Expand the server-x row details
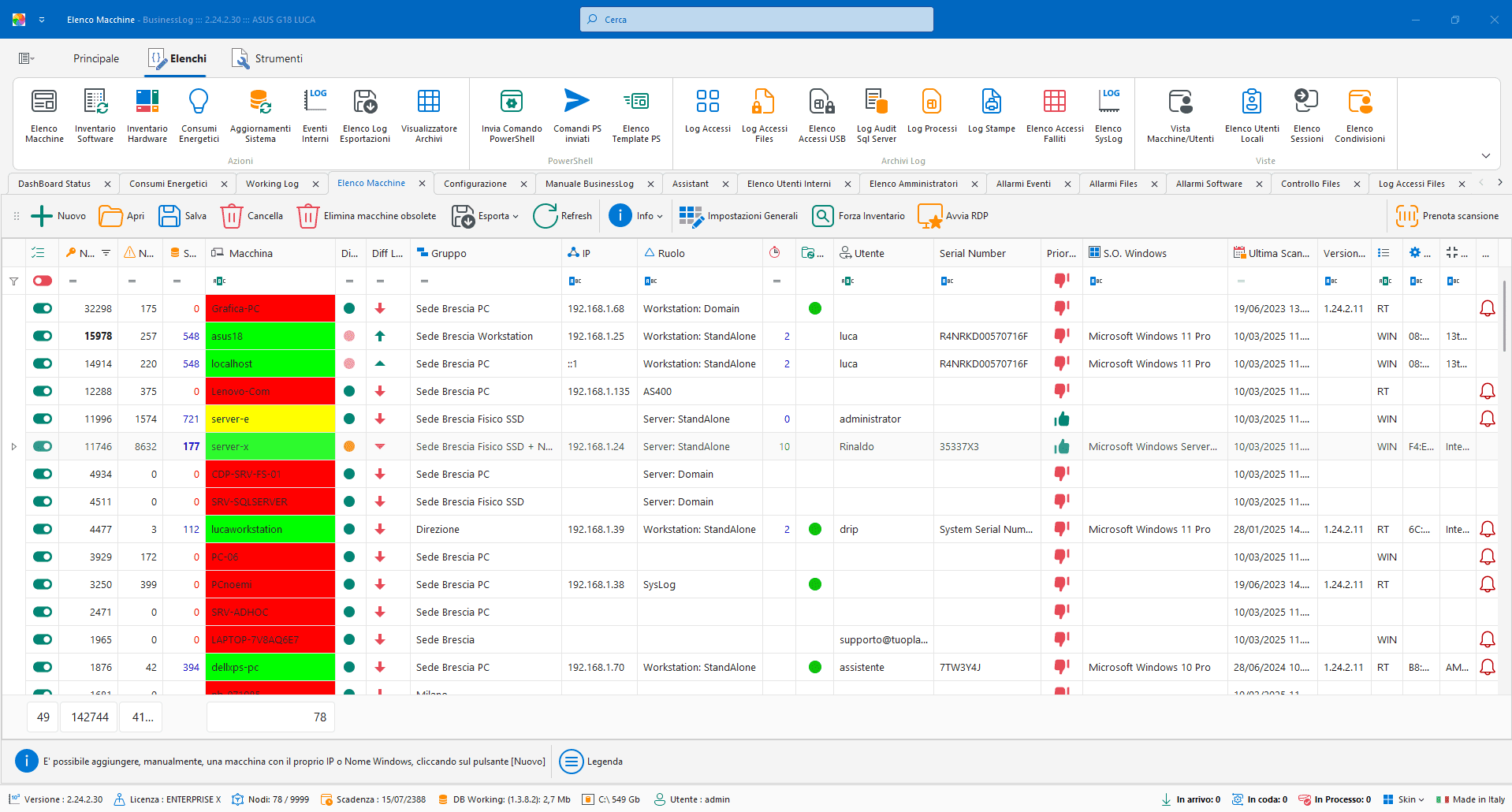The image size is (1512, 812). (14, 446)
